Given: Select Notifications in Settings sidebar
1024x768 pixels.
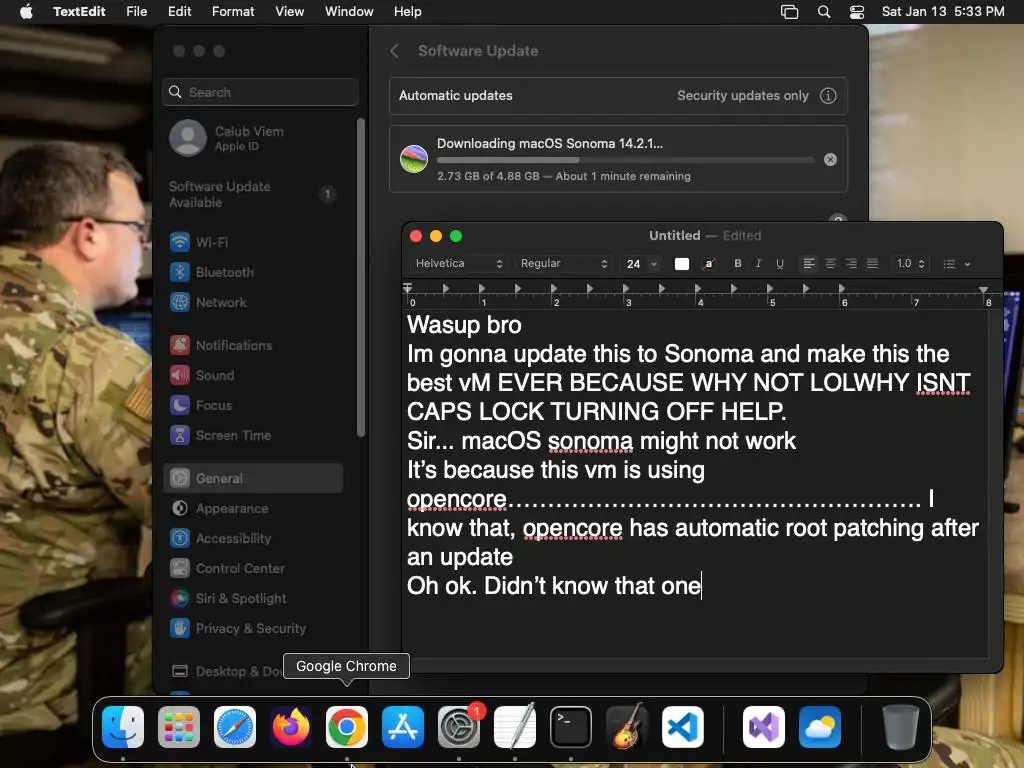Looking at the screenshot, I should click(x=253, y=345).
